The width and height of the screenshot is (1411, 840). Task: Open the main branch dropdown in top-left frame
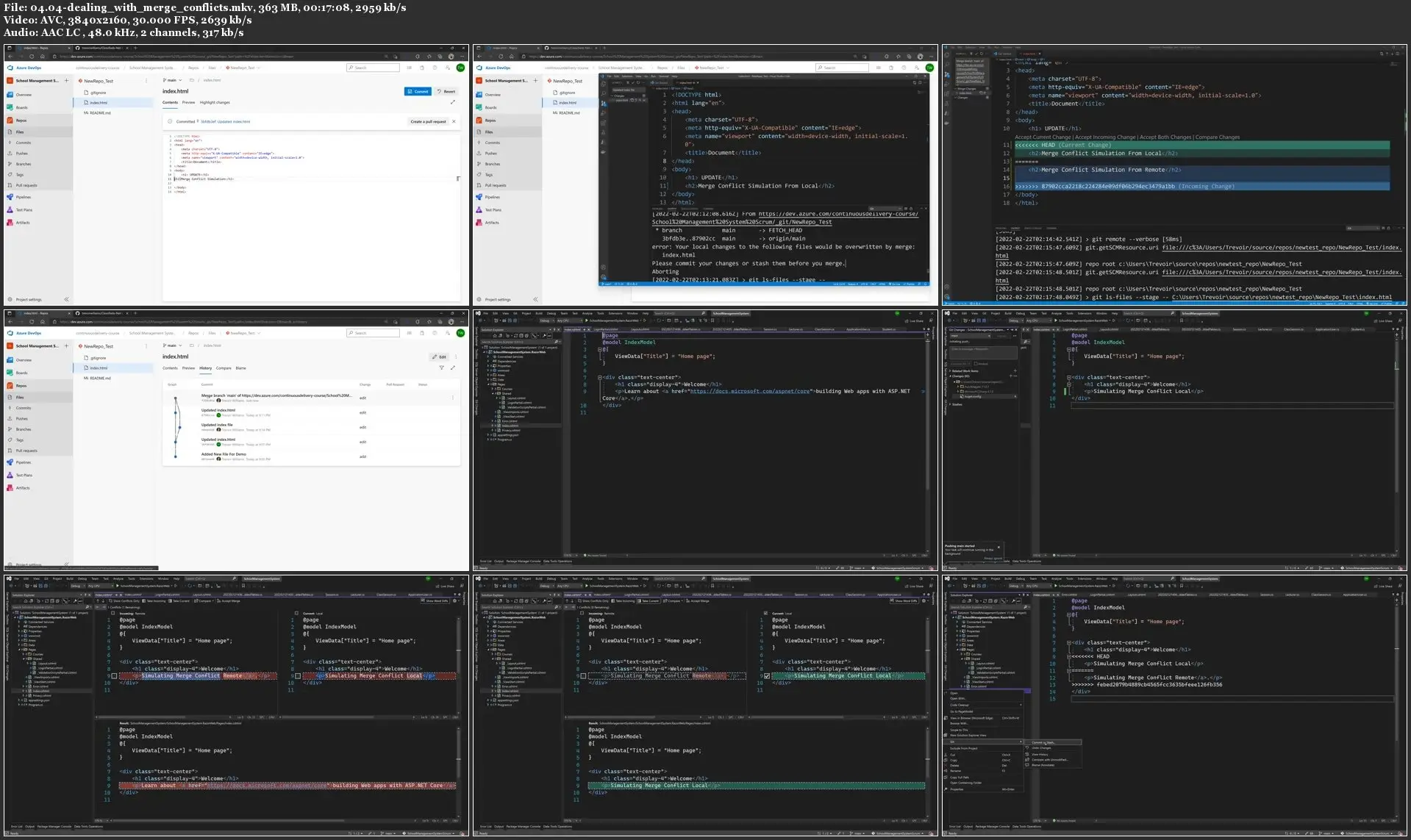[x=172, y=80]
